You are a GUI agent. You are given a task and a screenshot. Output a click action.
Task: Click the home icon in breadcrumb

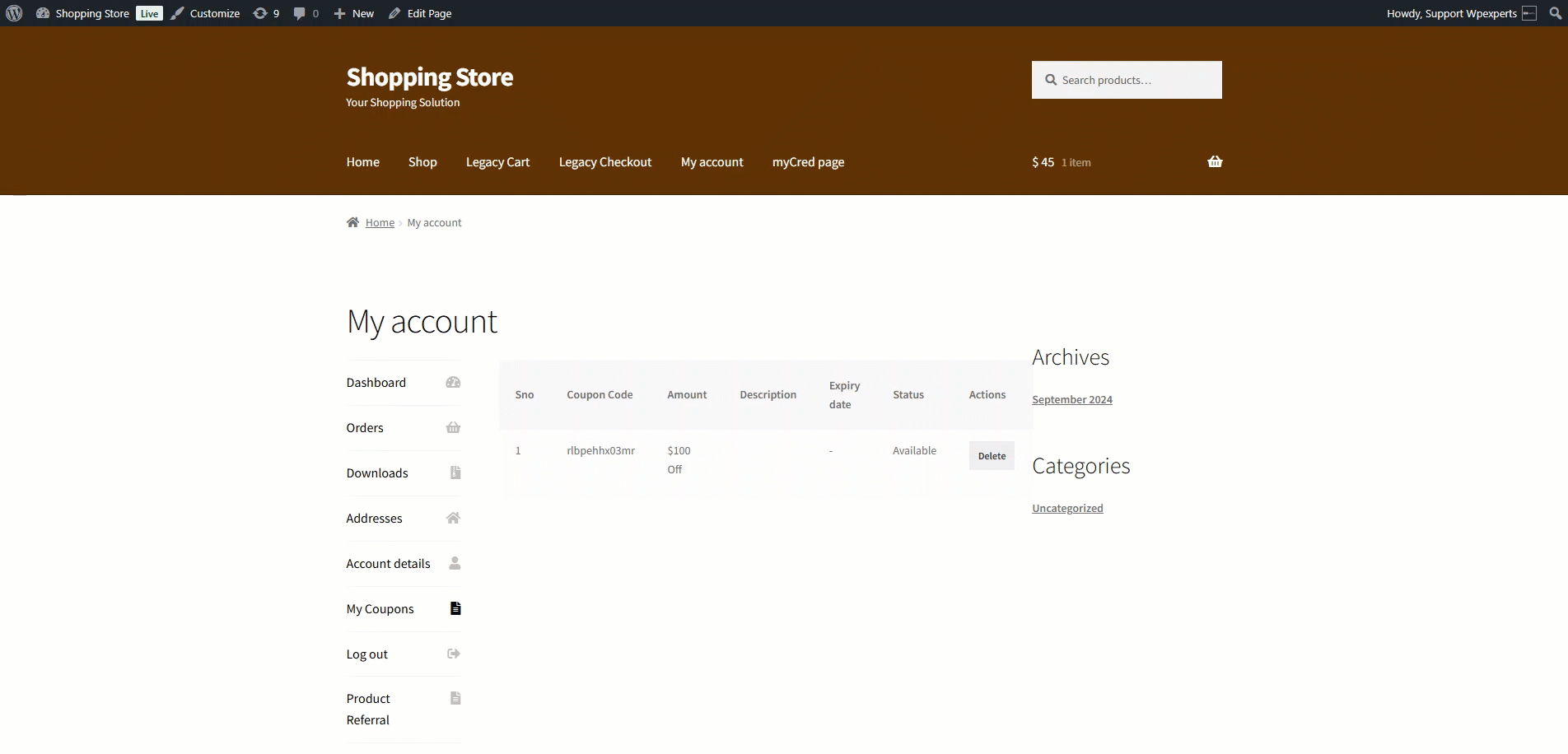pyautogui.click(x=352, y=222)
